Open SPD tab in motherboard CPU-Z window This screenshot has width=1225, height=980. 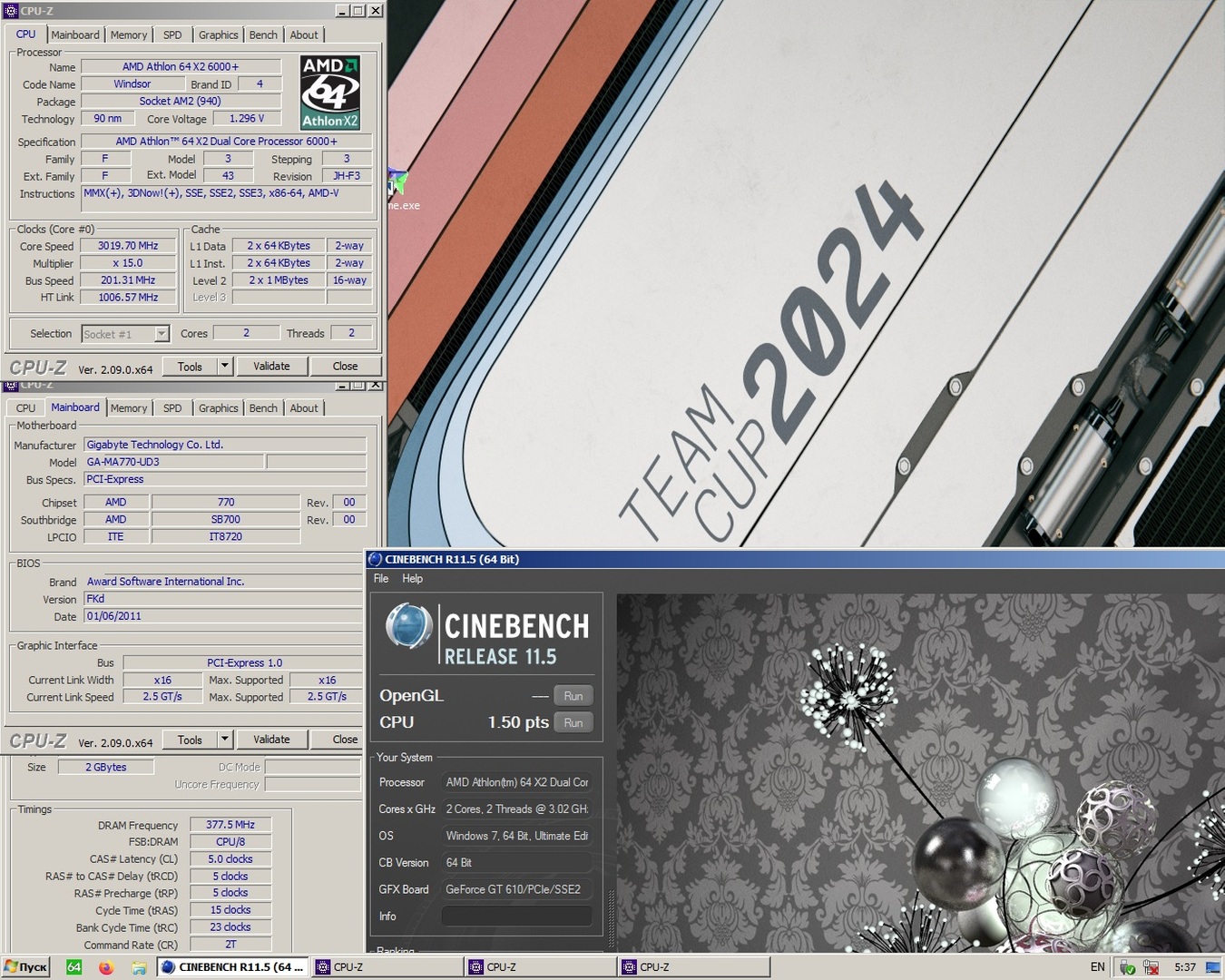(172, 408)
